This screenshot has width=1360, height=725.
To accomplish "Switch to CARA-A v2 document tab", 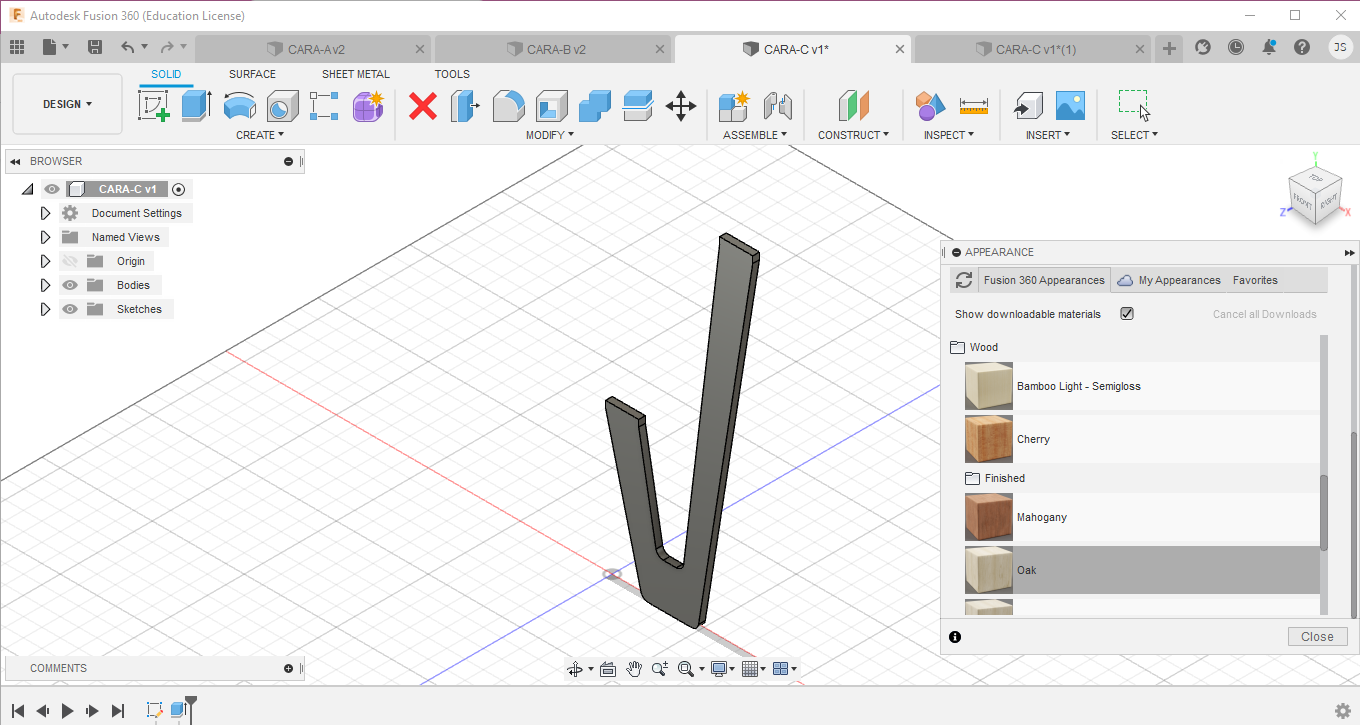I will tap(313, 49).
